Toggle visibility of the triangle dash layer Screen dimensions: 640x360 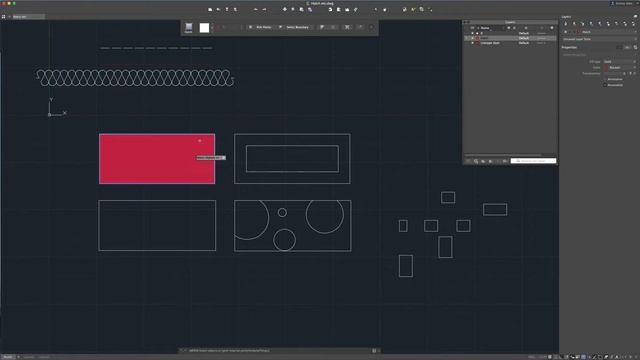coord(473,43)
